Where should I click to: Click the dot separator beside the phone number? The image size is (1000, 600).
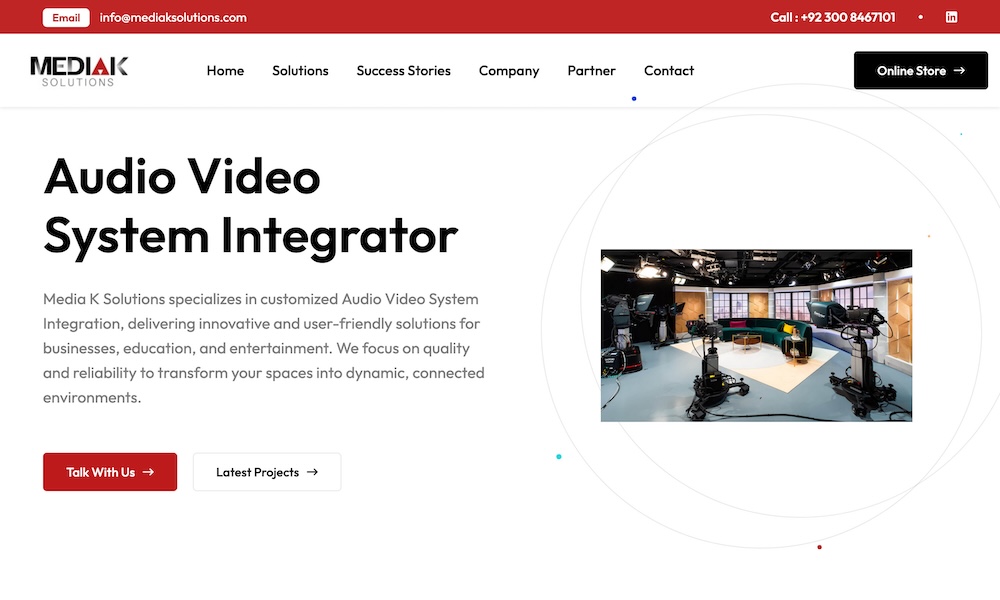919,17
